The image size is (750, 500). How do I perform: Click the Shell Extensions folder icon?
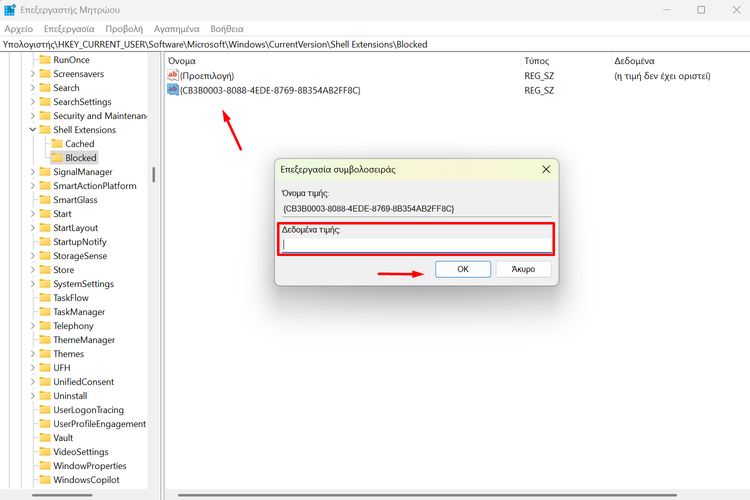[45, 130]
